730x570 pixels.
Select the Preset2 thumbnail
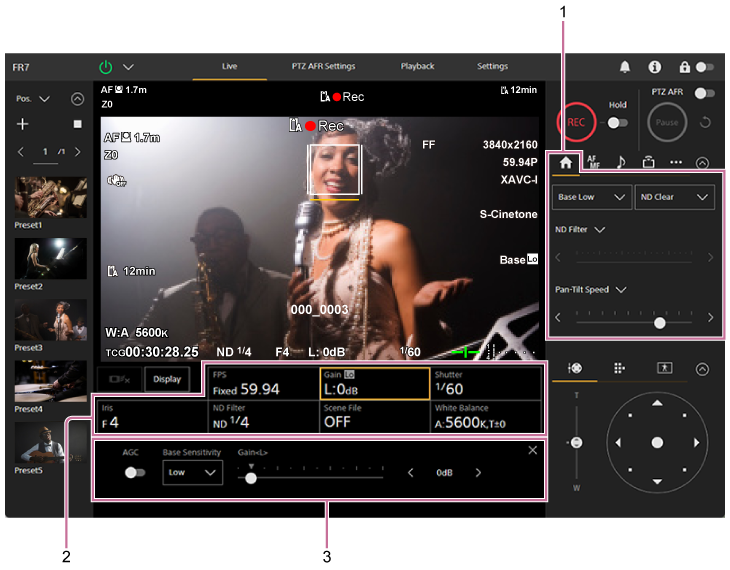50,258
